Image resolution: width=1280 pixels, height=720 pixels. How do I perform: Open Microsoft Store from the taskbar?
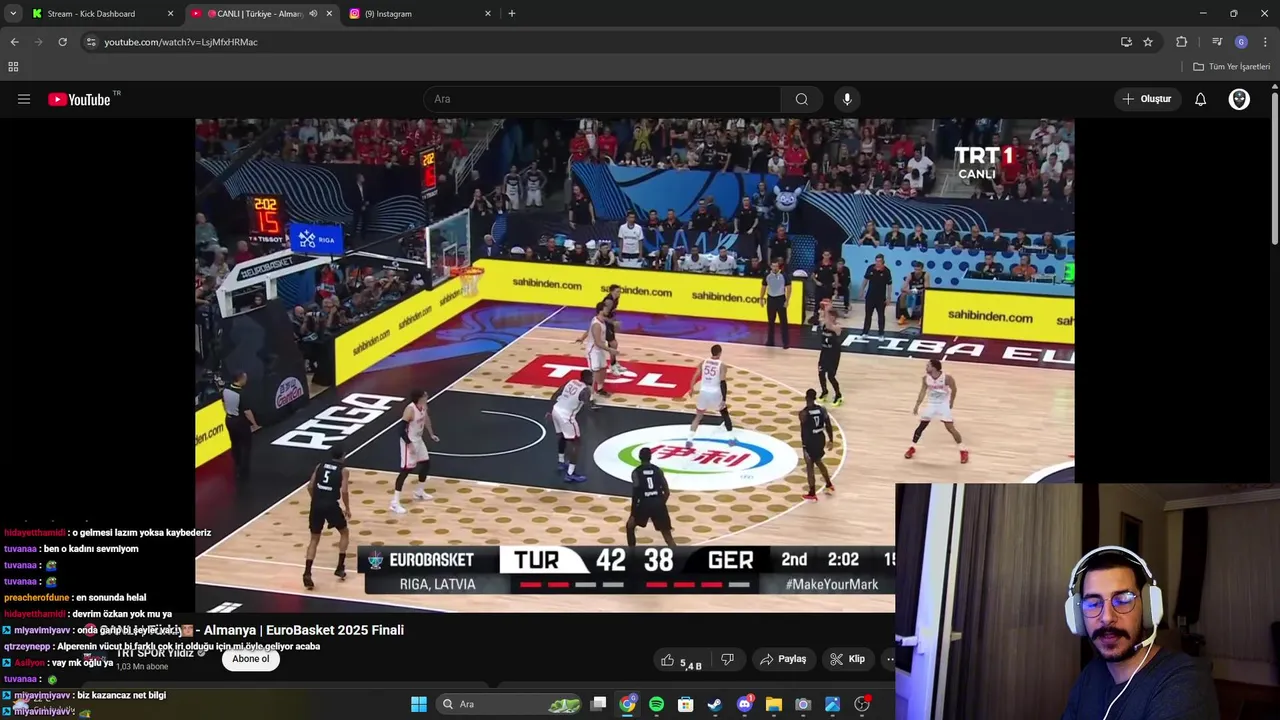686,704
